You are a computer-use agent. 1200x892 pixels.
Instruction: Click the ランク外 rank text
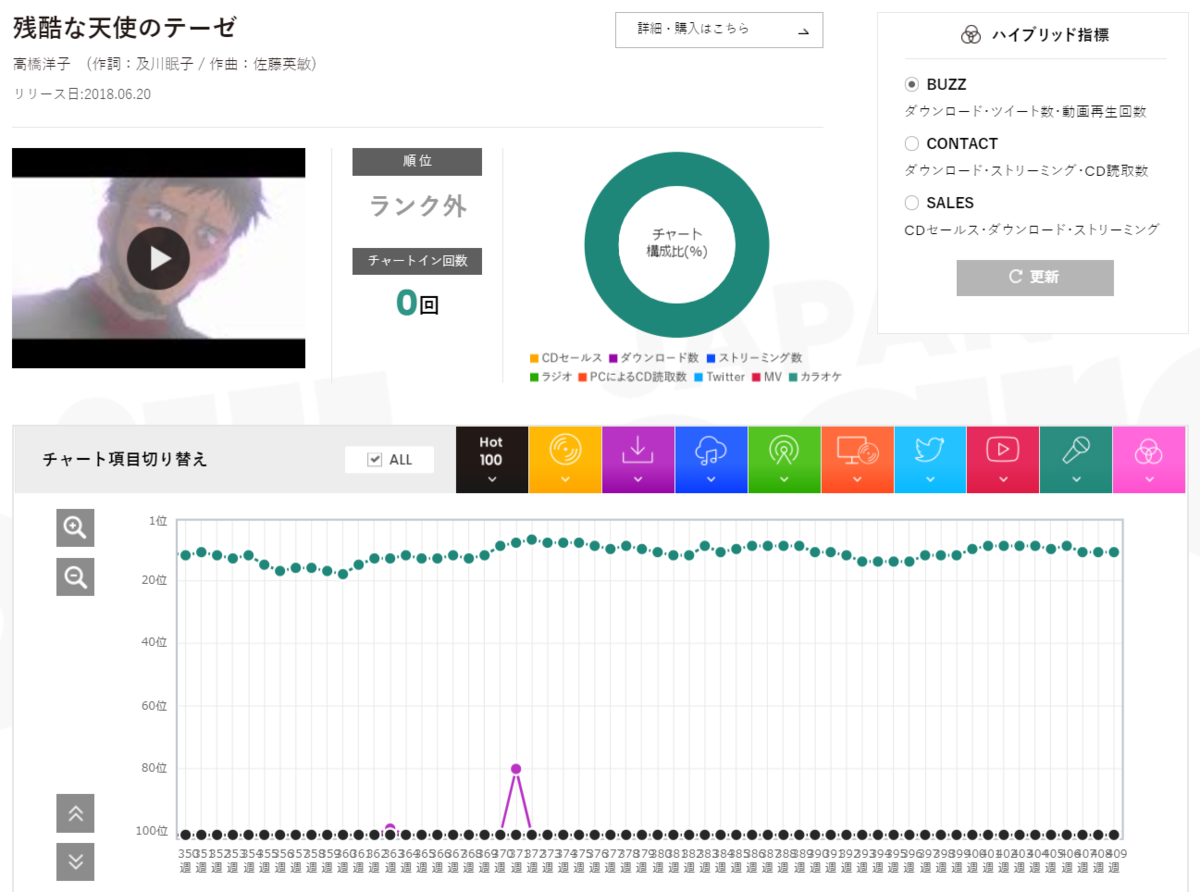click(417, 206)
